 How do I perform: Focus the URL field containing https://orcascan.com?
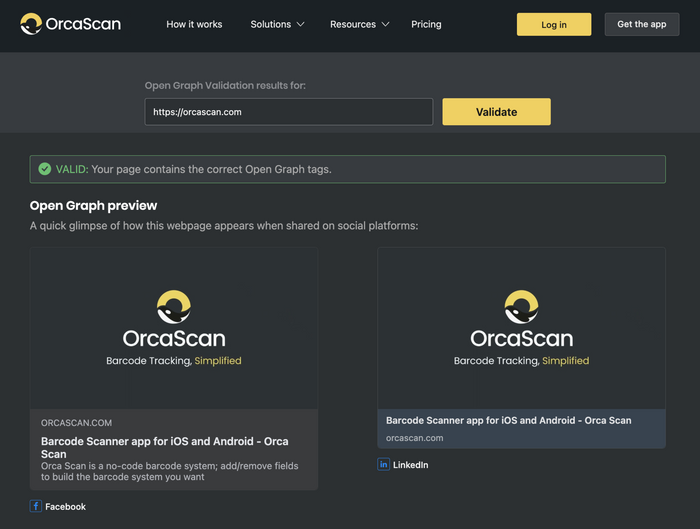pyautogui.click(x=289, y=112)
